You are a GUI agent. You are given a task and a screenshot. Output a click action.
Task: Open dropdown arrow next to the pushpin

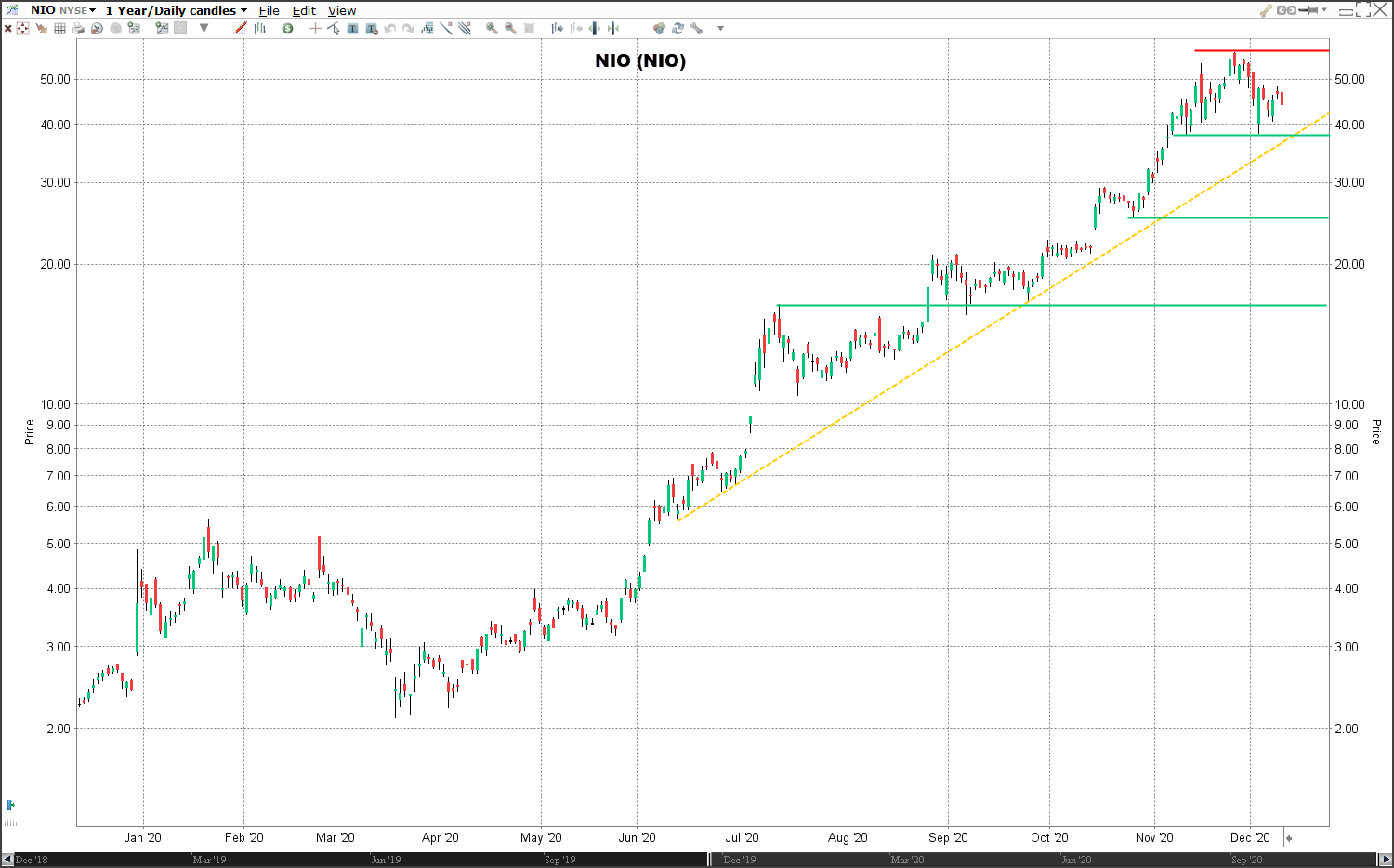(x=1324, y=10)
